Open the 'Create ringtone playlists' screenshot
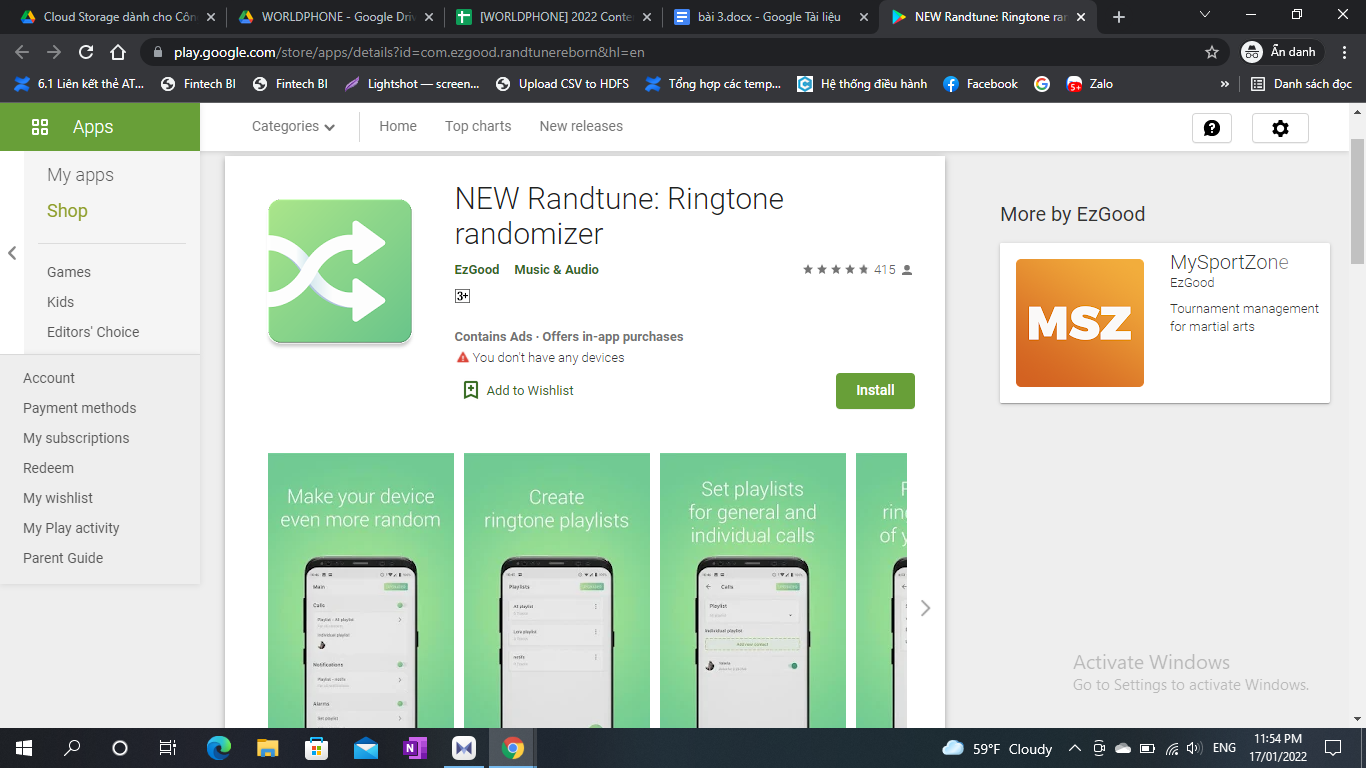The width and height of the screenshot is (1366, 768). [x=557, y=590]
